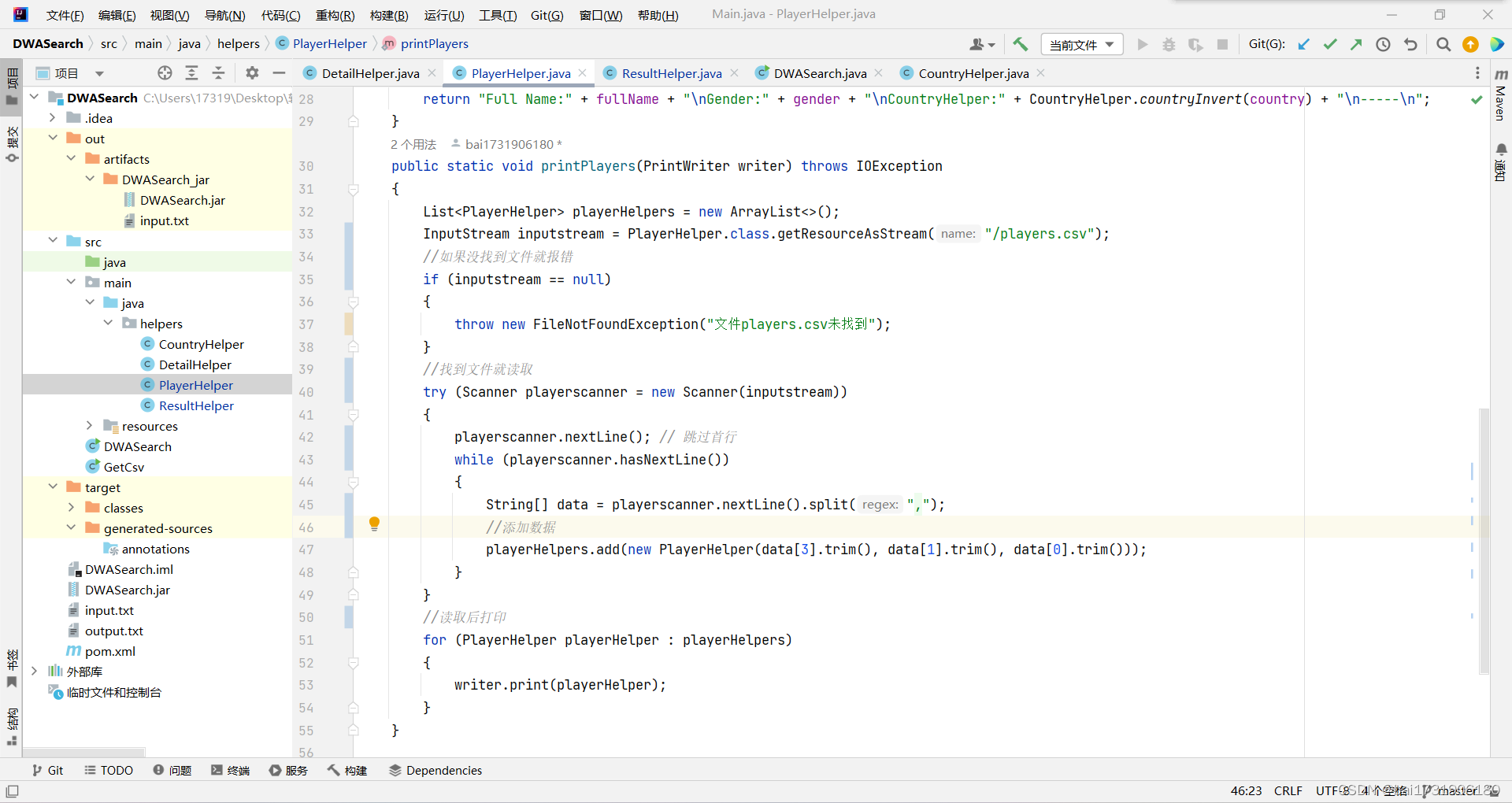This screenshot has height=803, width=1512.
Task: Run with coverage icon in the toolbar
Action: [1195, 44]
